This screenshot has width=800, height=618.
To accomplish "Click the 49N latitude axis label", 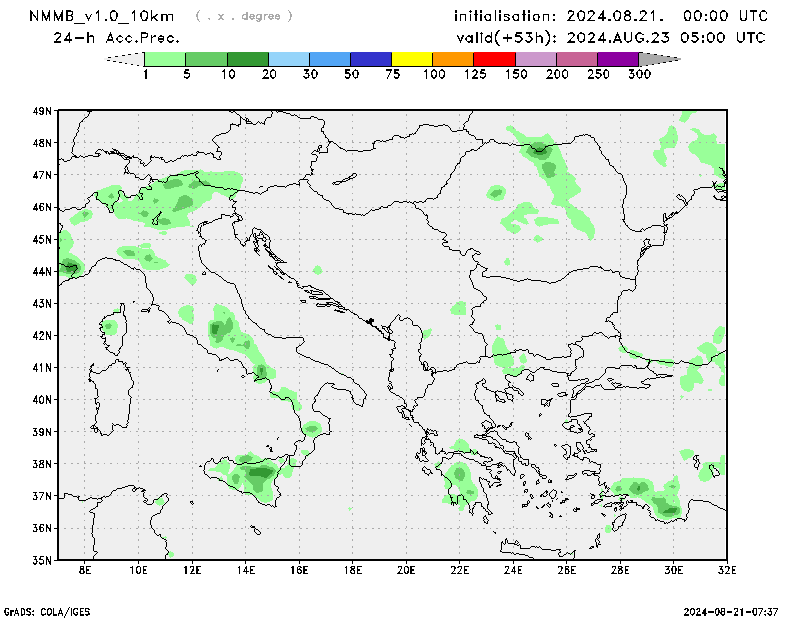I will click(x=43, y=111).
